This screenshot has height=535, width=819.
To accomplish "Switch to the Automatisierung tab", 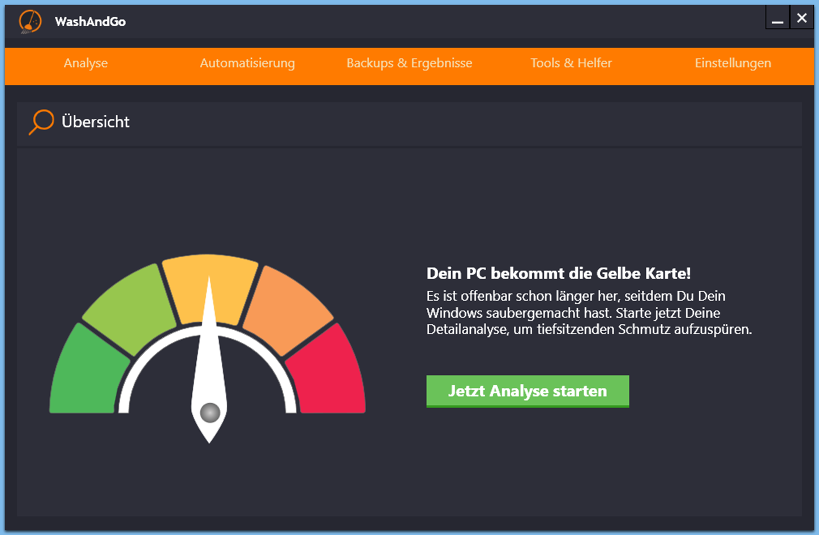I will click(247, 63).
